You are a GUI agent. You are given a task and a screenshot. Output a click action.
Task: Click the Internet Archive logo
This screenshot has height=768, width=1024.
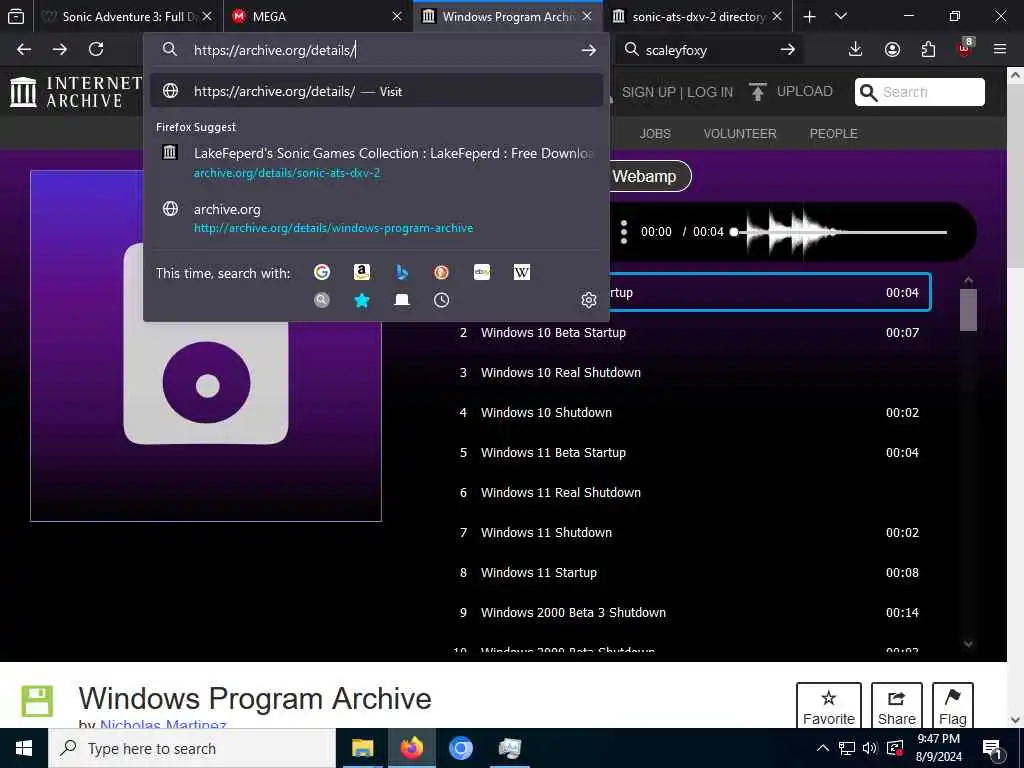coord(76,92)
